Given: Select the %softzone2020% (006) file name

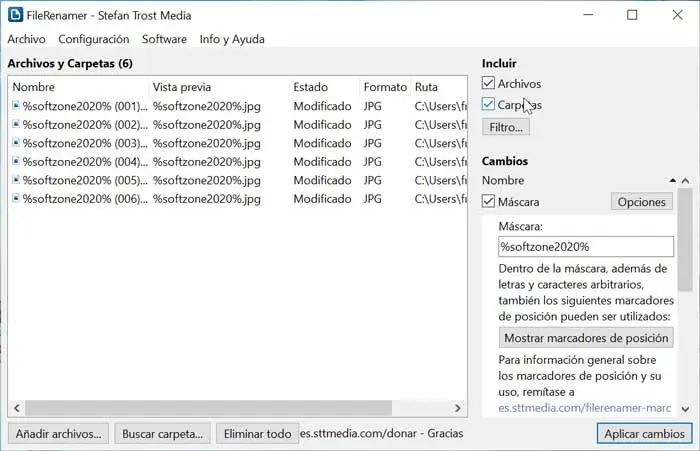Looking at the screenshot, I should pos(85,199).
